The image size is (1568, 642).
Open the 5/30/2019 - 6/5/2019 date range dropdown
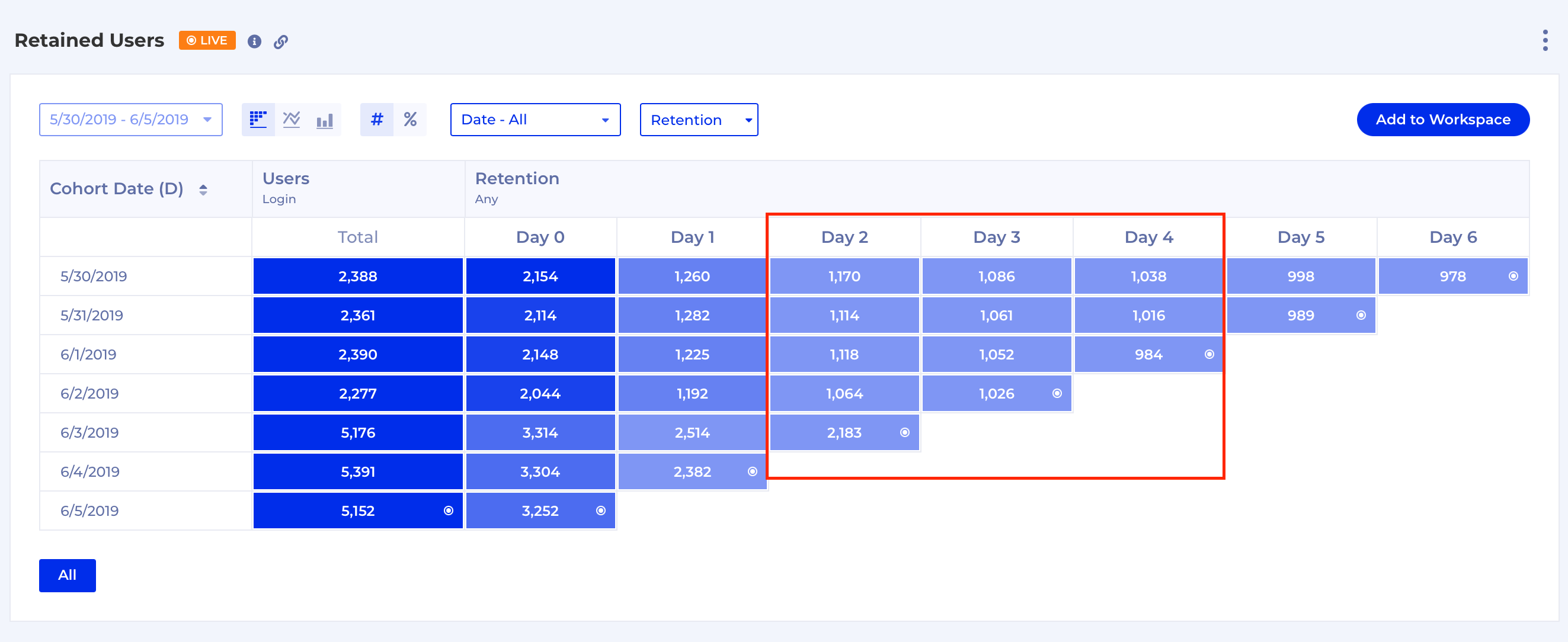pos(131,119)
